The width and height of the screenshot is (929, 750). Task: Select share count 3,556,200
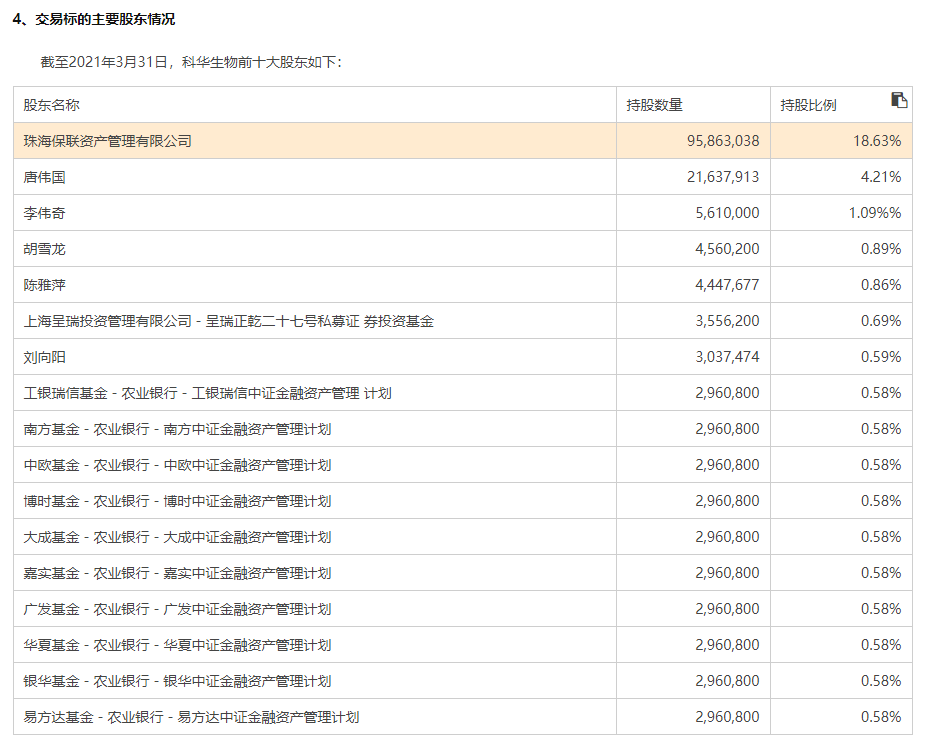(727, 321)
